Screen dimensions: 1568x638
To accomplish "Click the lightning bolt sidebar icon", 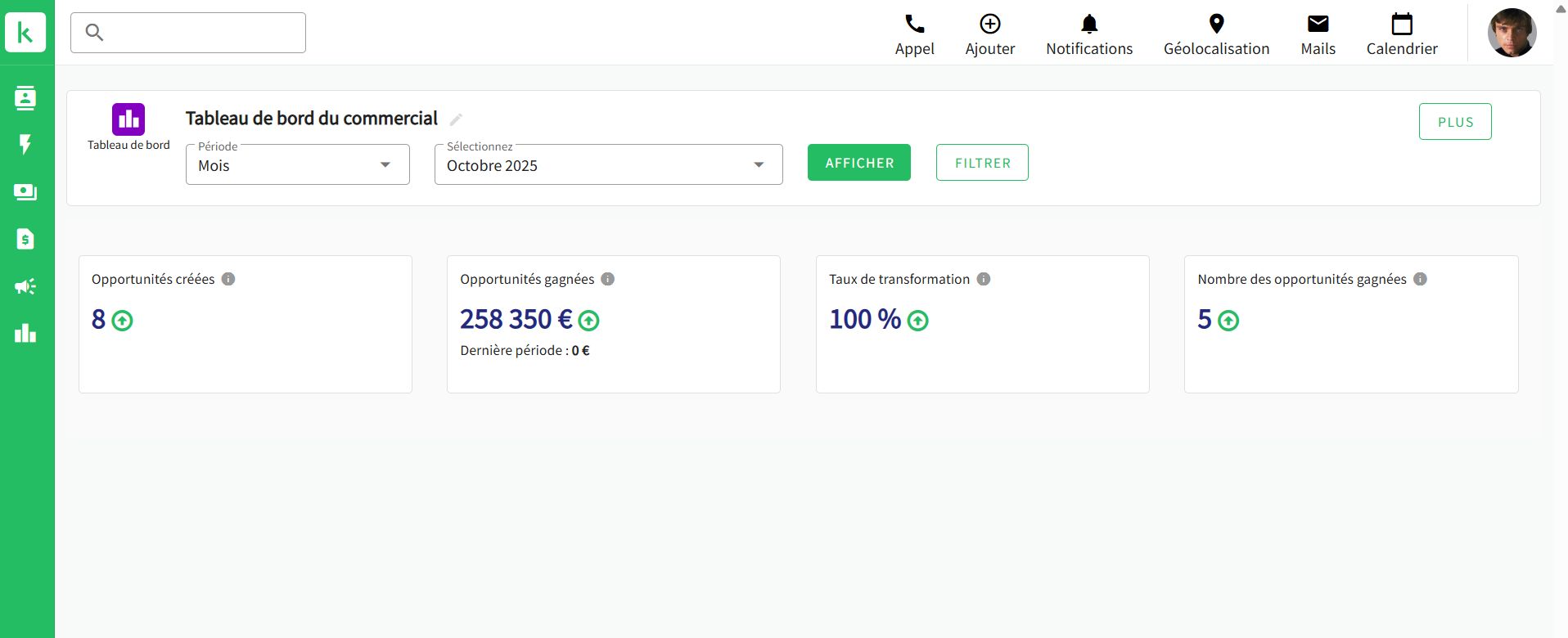I will tap(25, 145).
